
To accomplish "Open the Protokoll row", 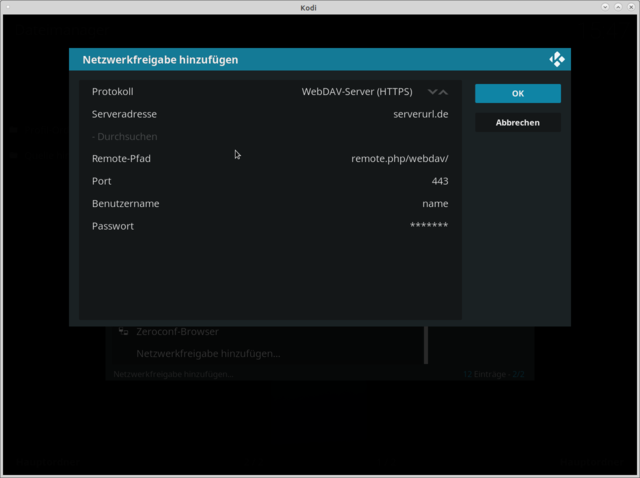I will (x=270, y=91).
